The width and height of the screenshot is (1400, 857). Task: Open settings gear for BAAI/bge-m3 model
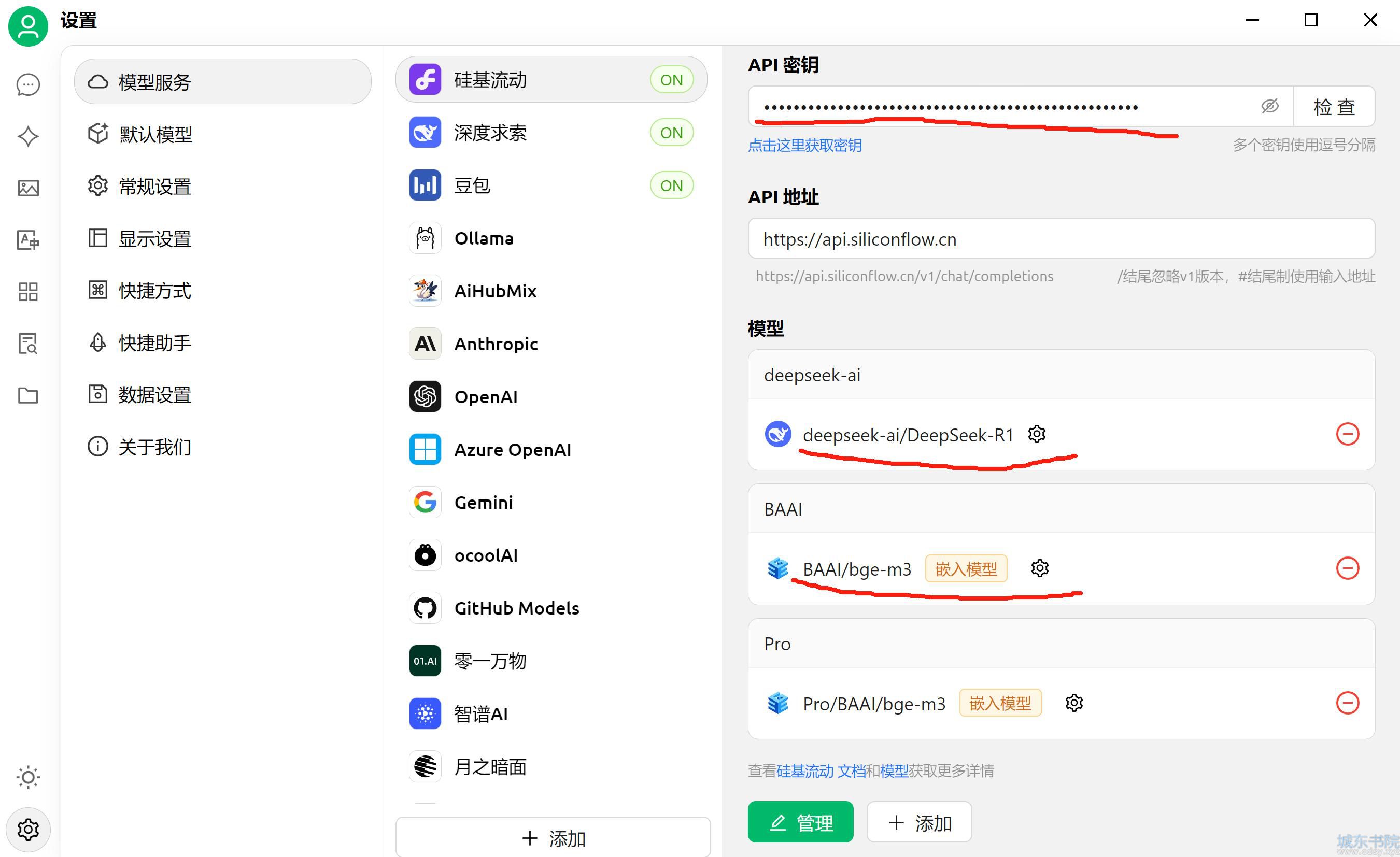pyautogui.click(x=1040, y=568)
